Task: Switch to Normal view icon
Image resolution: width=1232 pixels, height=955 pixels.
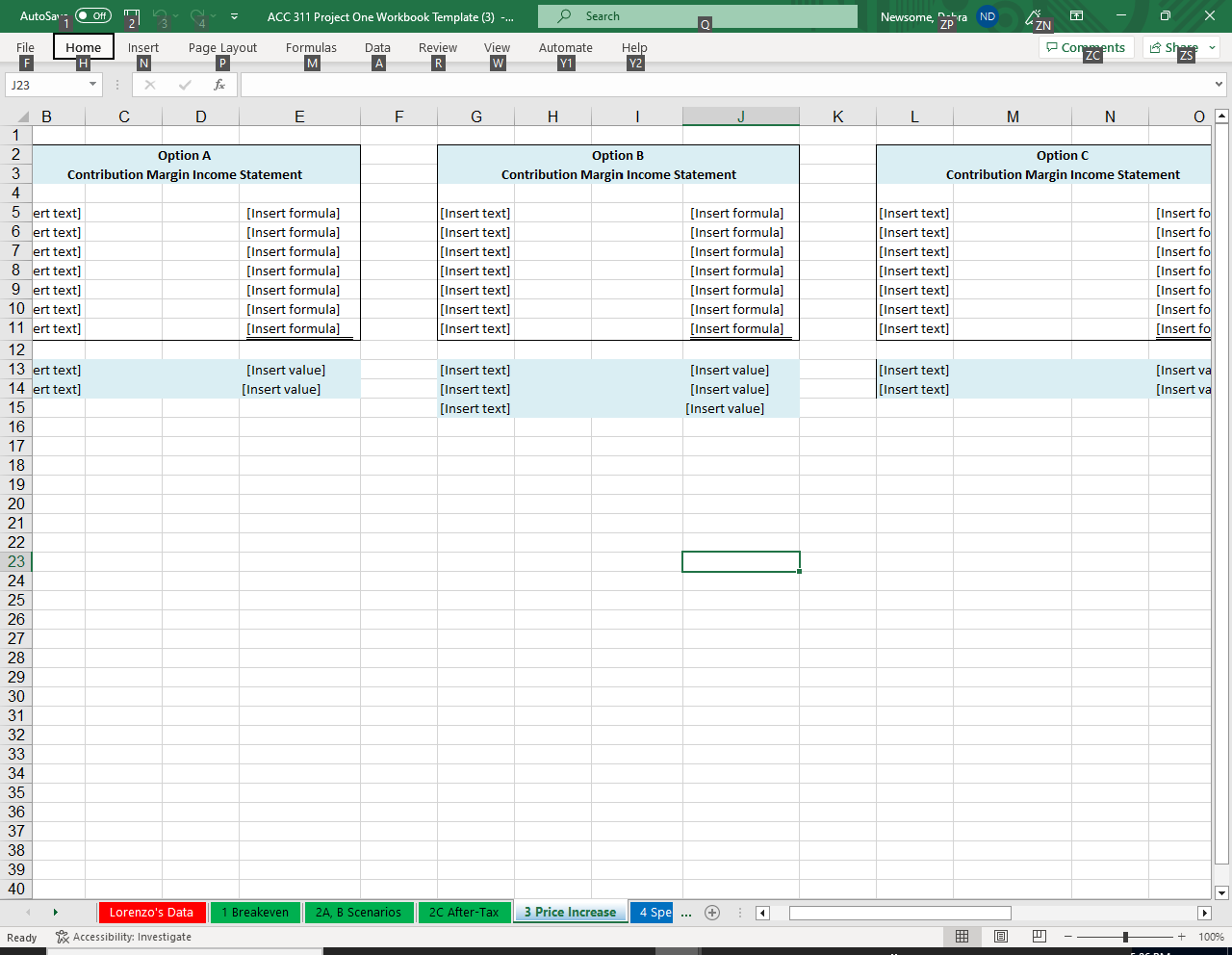Action: point(962,937)
